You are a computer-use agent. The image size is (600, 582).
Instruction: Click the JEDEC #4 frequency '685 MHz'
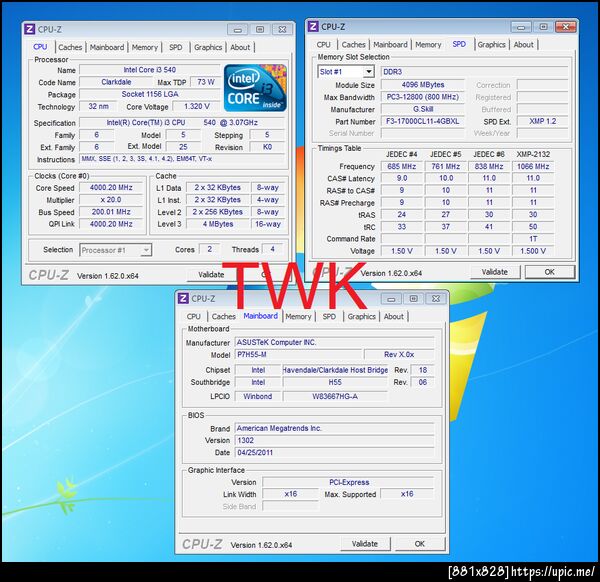tap(402, 166)
